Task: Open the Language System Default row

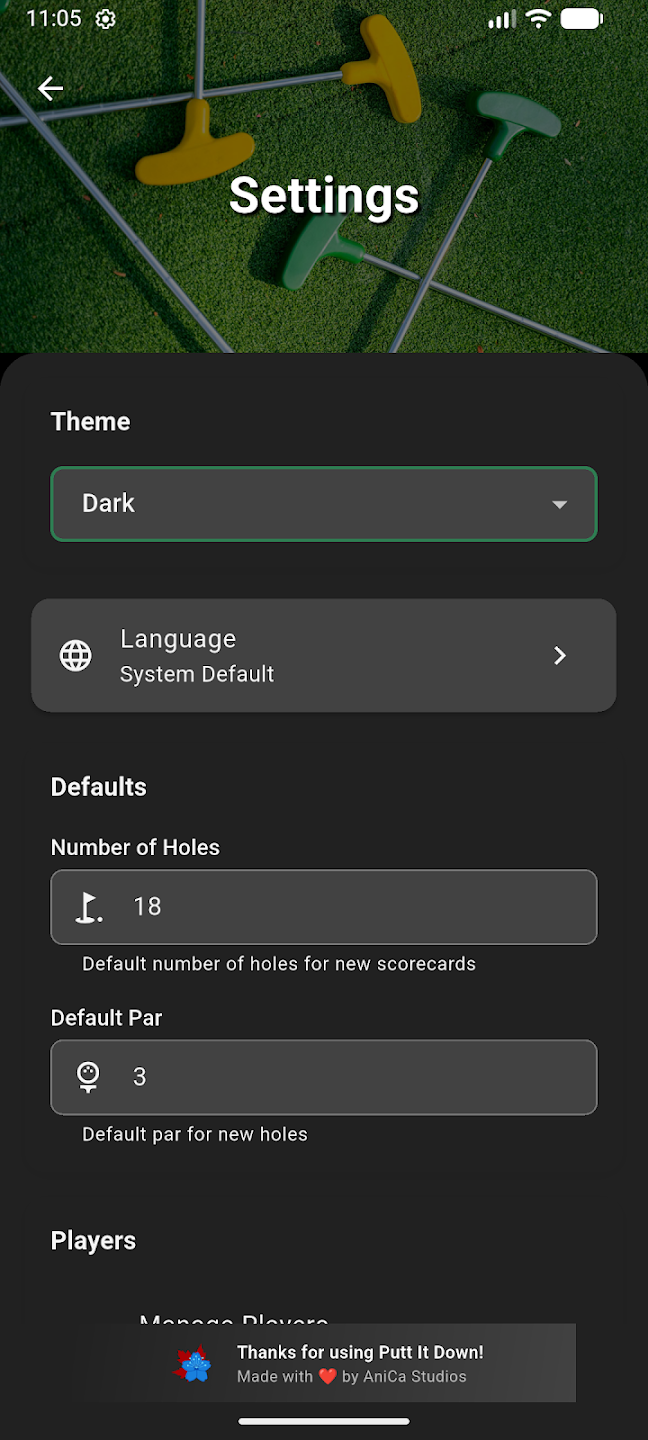Action: pos(300,656)
